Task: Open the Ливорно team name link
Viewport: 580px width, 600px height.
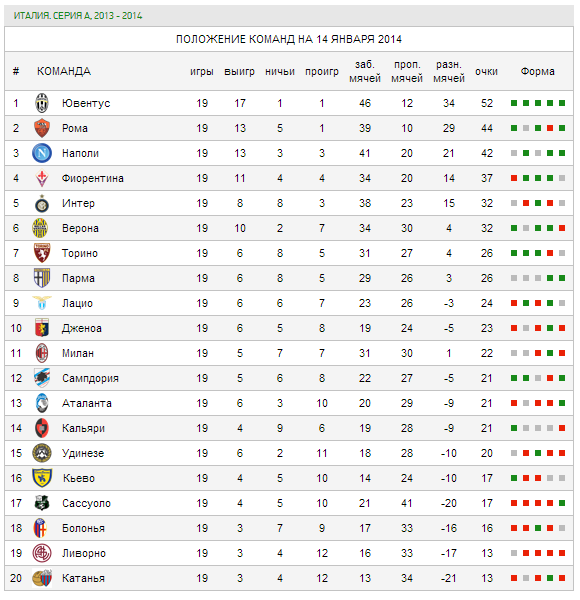Action: (84, 553)
